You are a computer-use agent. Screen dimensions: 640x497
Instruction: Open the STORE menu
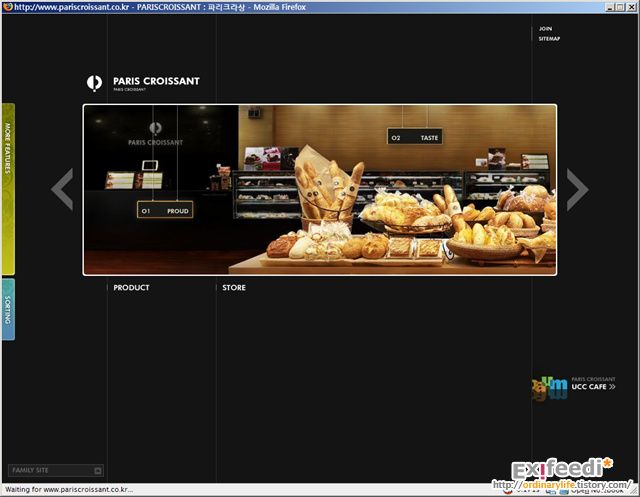[234, 288]
